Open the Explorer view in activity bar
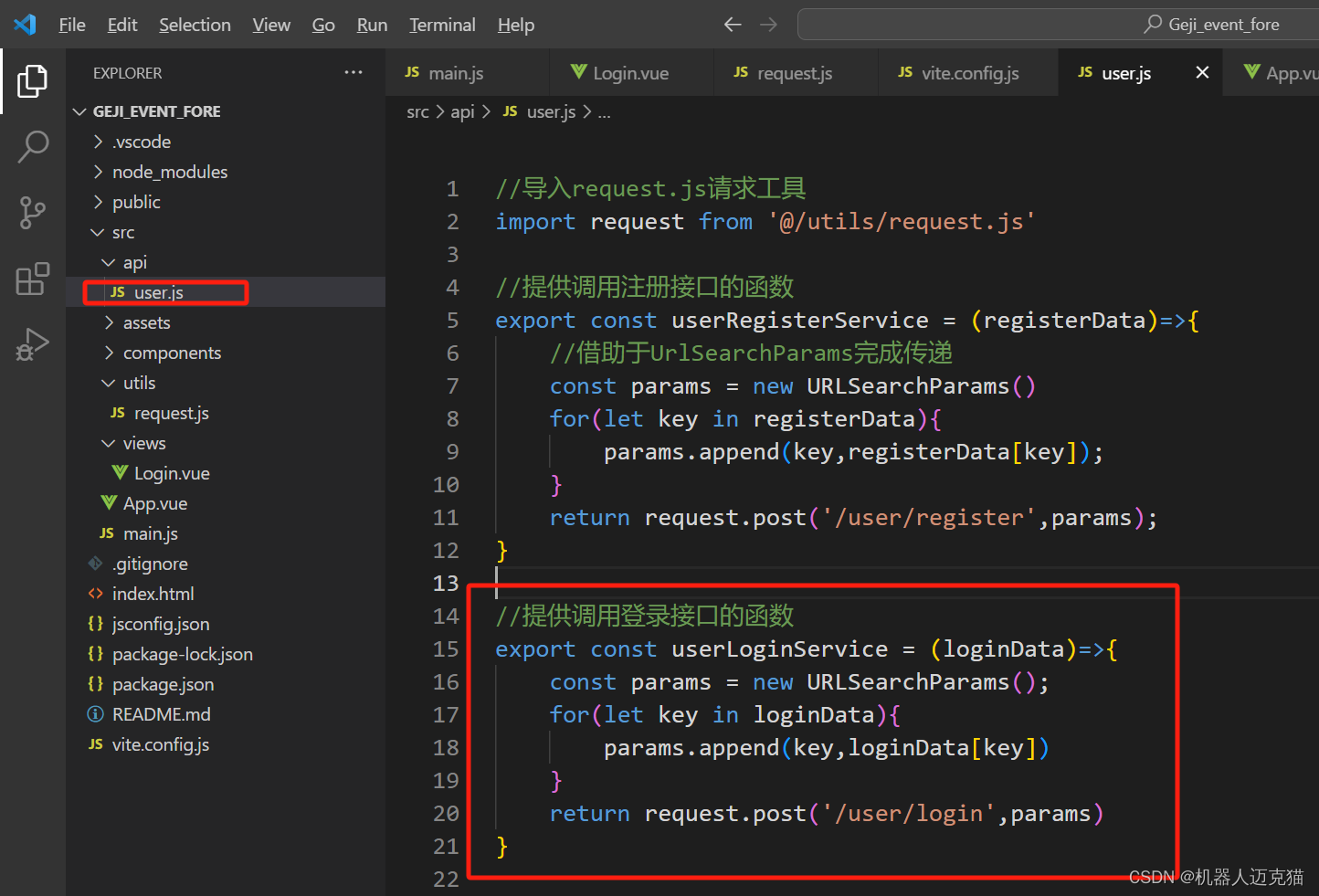This screenshot has height=896, width=1319. point(33,81)
